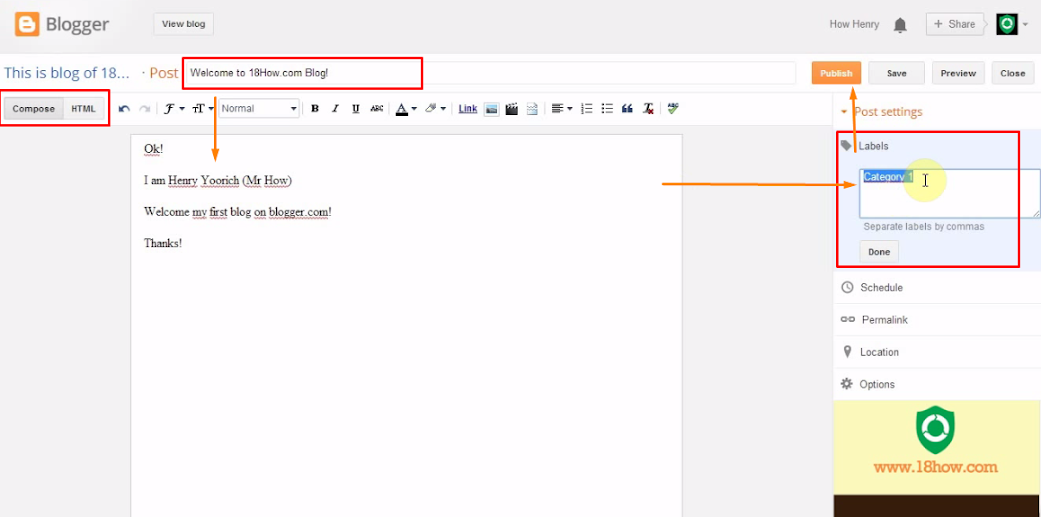Screen dimensions: 1041x517
Task: Toggle bold formatting
Action: tap(315, 109)
